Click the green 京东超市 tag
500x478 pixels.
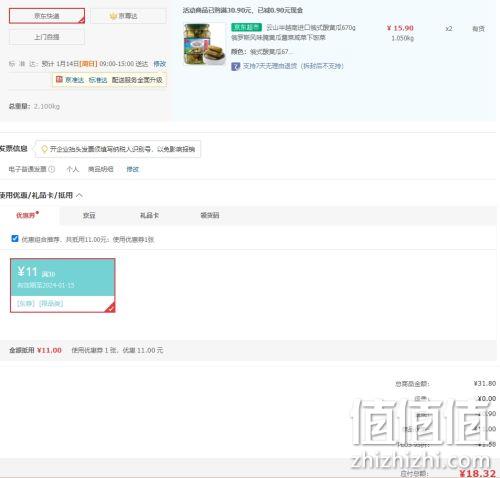coord(246,27)
